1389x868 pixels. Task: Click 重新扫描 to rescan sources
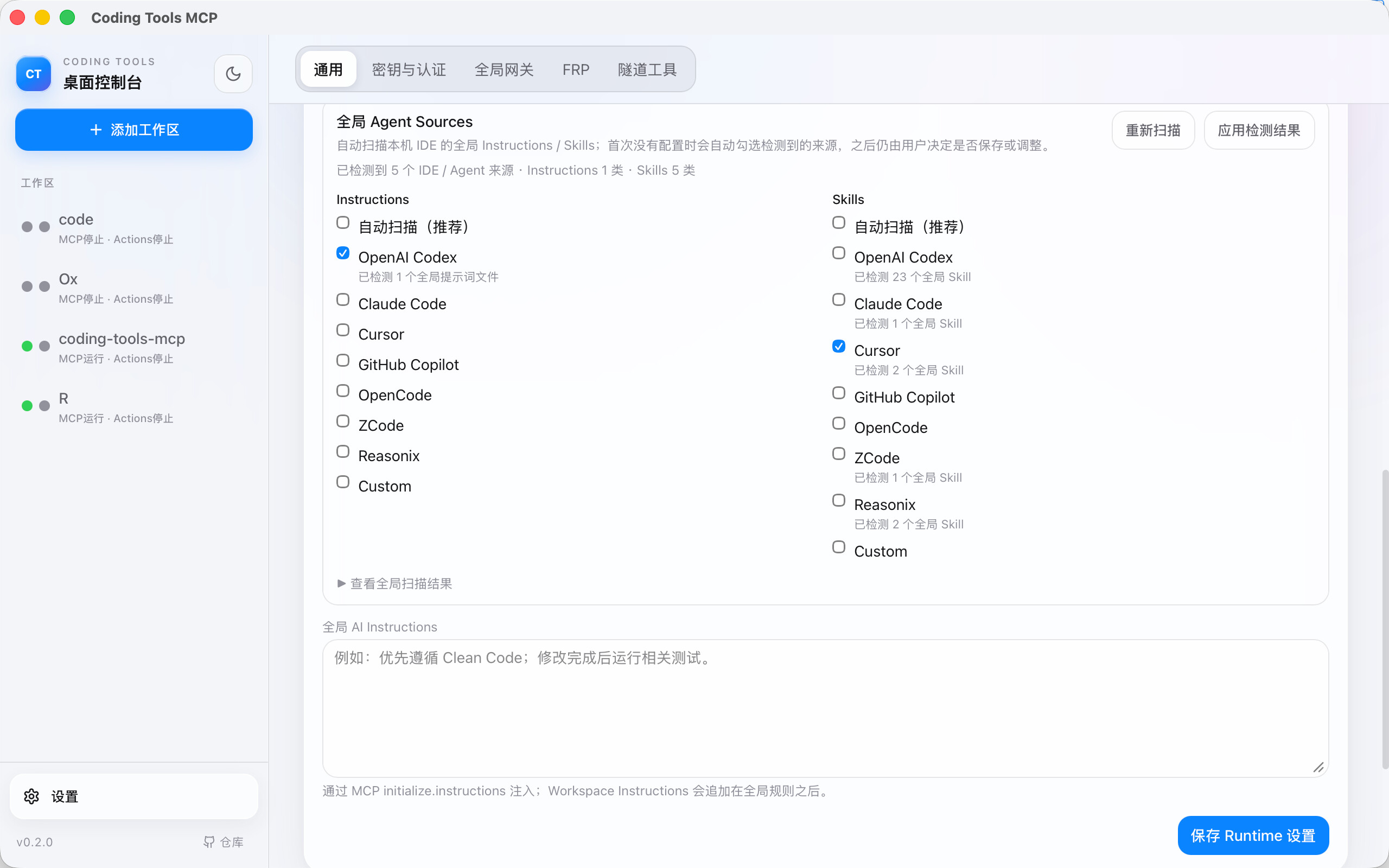pos(1153,130)
